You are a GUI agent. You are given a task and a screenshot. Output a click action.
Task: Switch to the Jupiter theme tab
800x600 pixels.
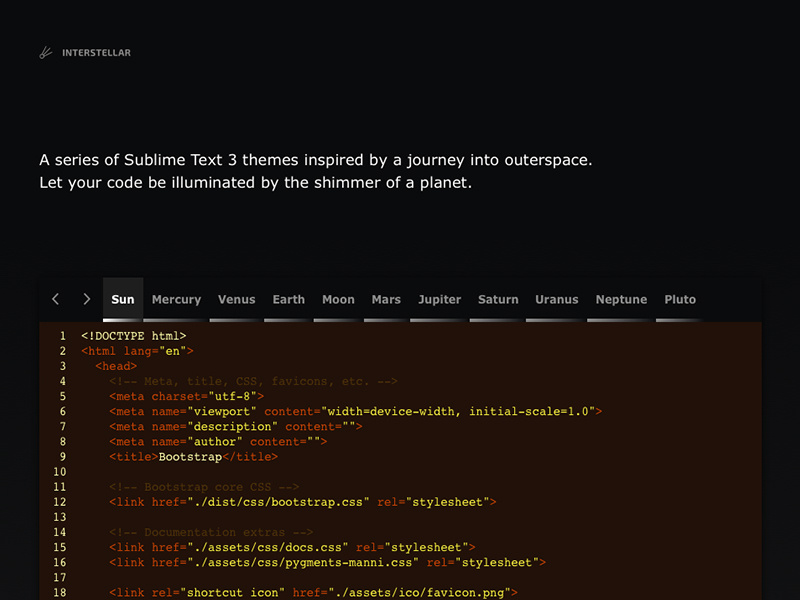440,299
